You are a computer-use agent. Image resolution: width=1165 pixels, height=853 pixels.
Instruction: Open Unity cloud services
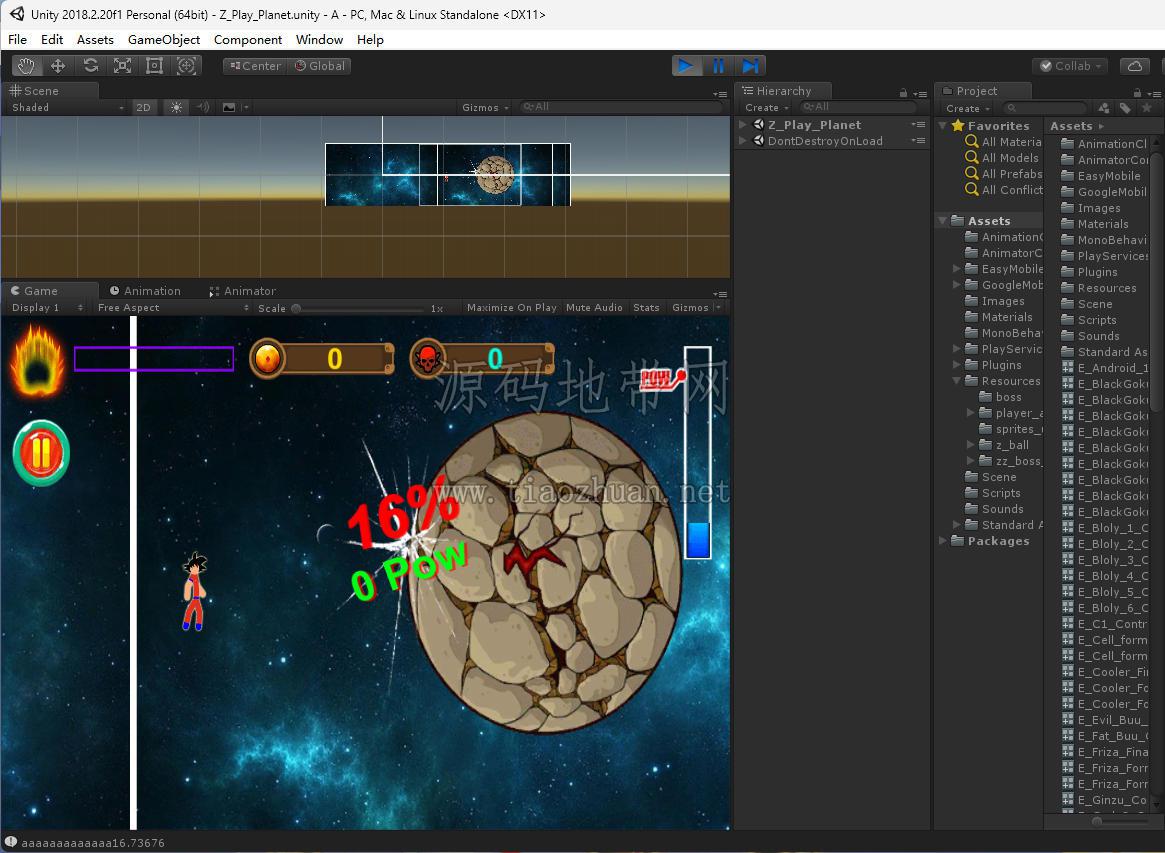1135,66
